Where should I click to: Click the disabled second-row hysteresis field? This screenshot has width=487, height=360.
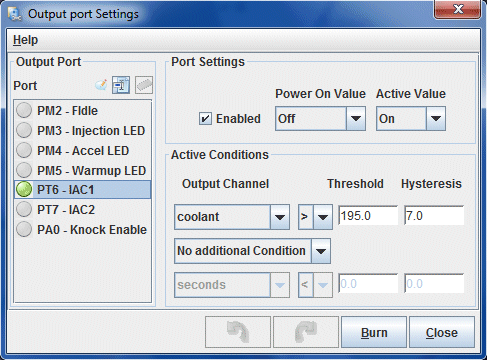pos(434,284)
